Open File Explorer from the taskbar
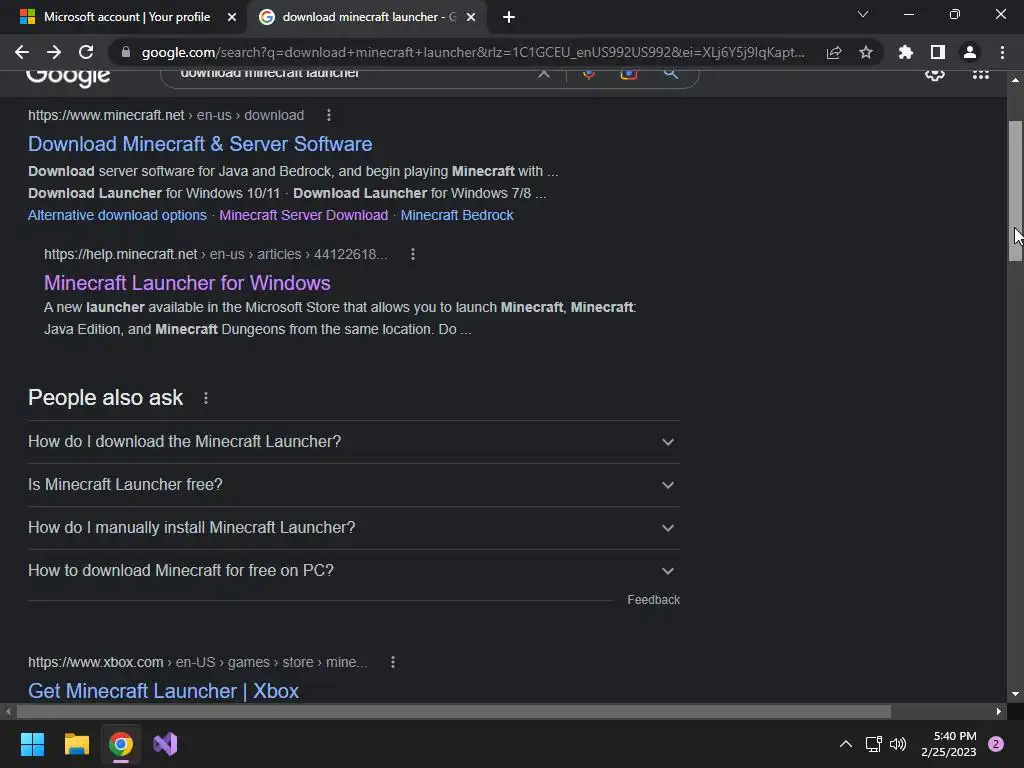 click(x=76, y=744)
